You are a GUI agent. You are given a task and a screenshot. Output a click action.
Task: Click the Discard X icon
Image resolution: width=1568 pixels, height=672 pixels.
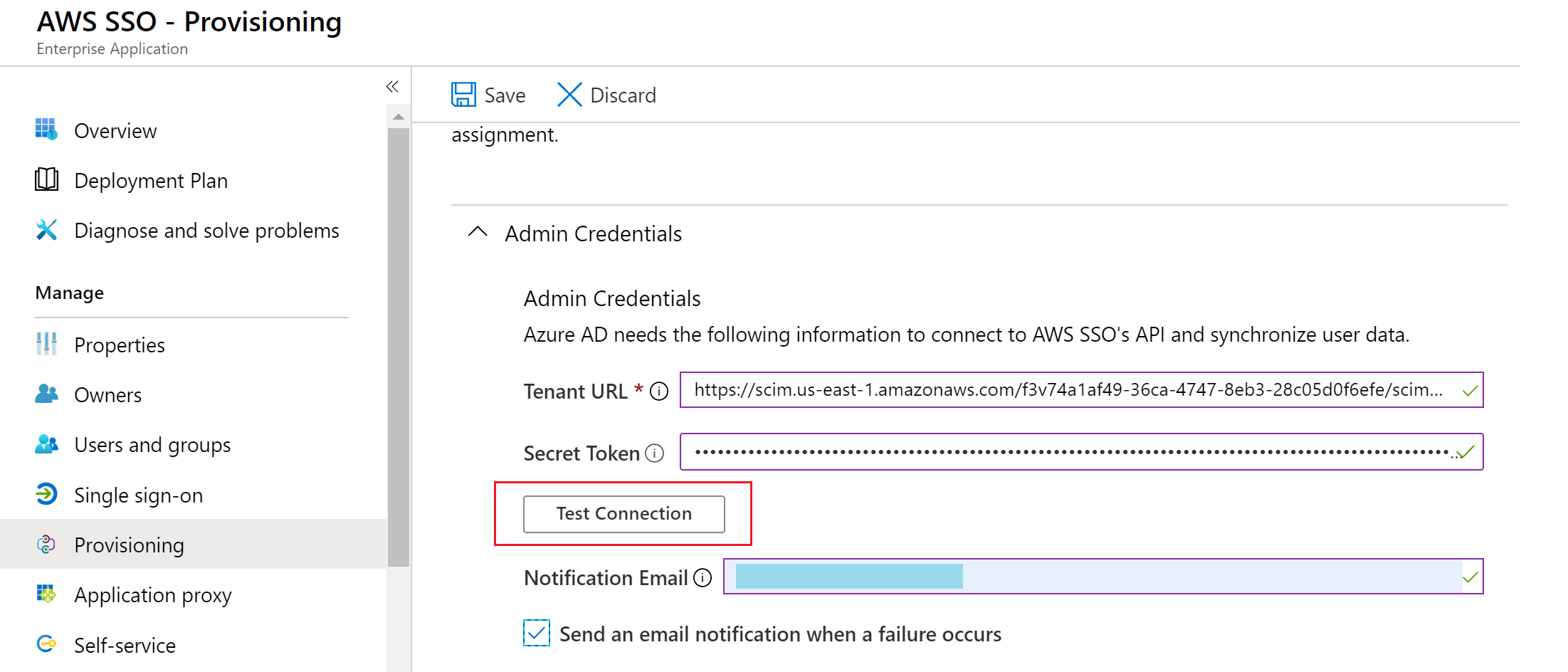coord(569,95)
